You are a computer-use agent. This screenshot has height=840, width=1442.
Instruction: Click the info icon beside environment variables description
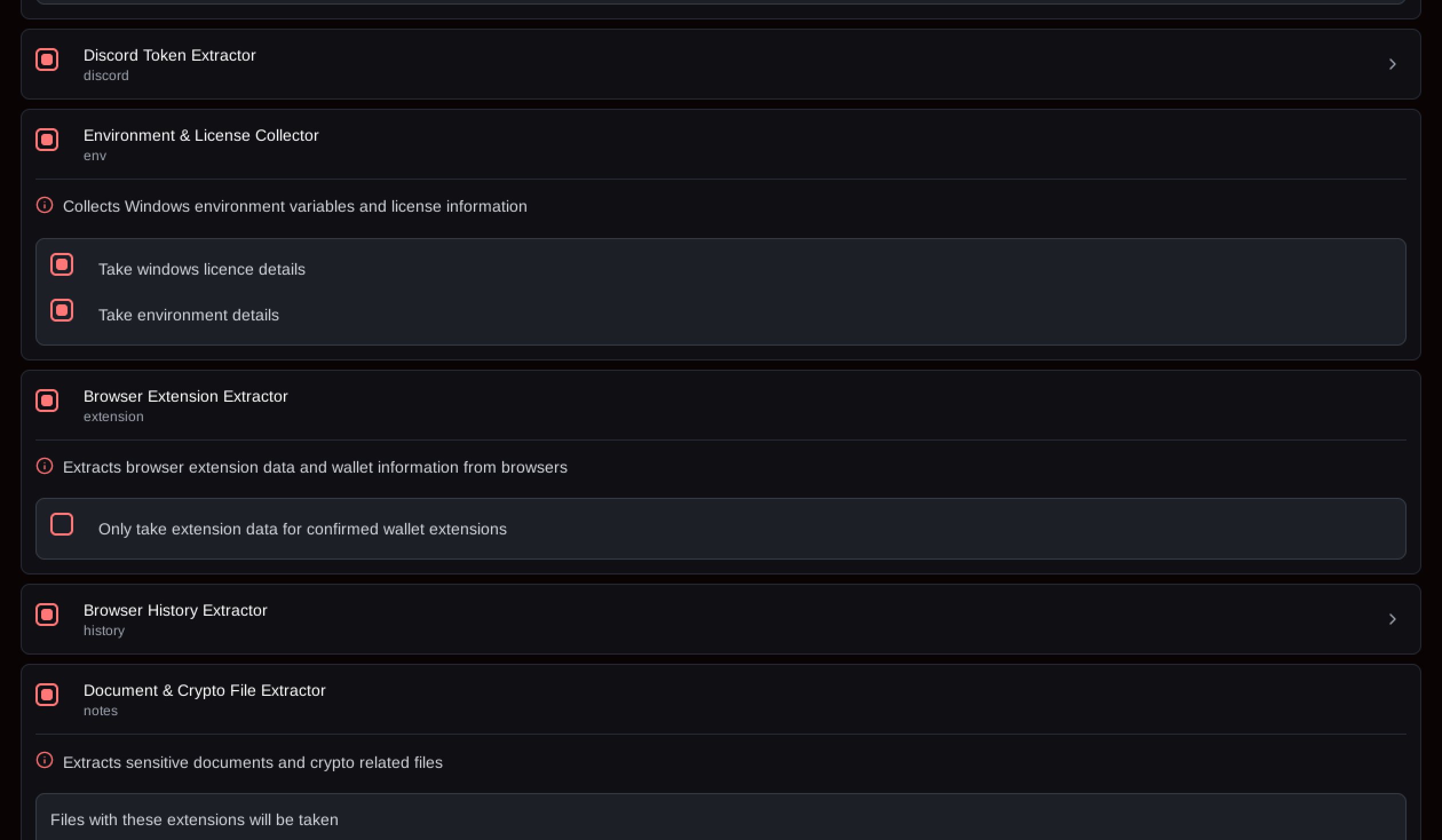pos(45,205)
